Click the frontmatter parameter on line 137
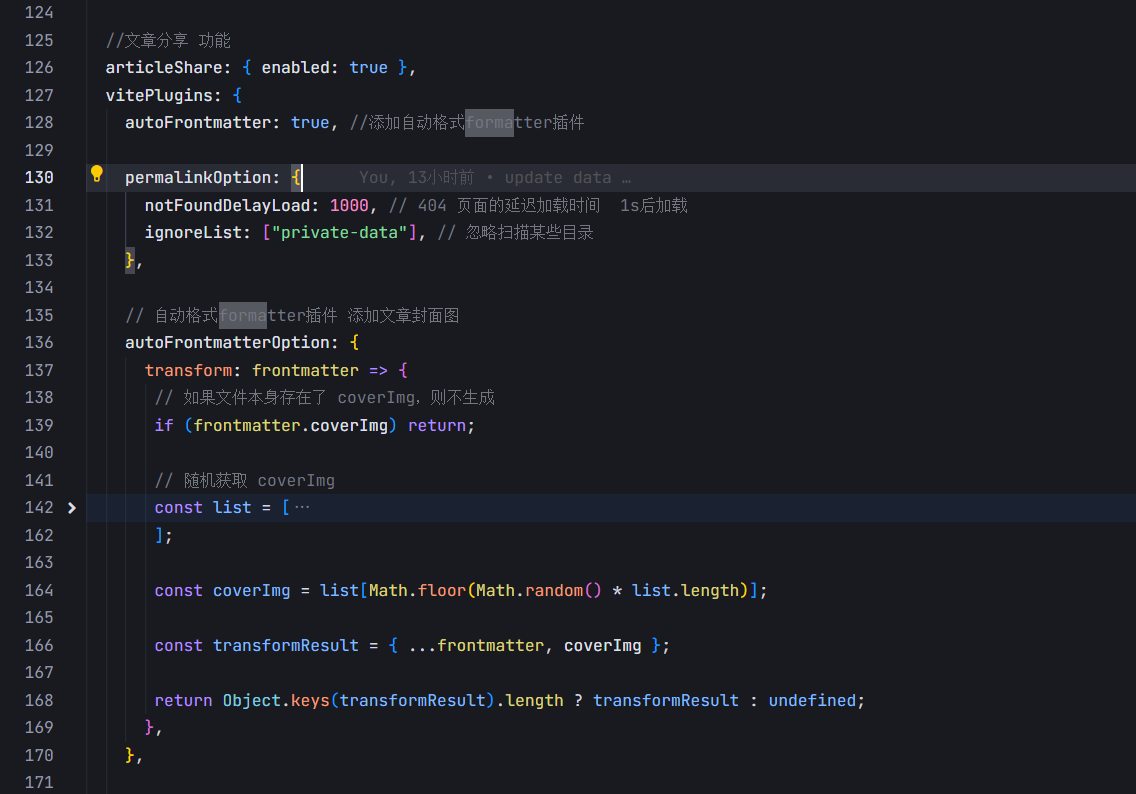Screen dimensions: 1136x794 305,370
